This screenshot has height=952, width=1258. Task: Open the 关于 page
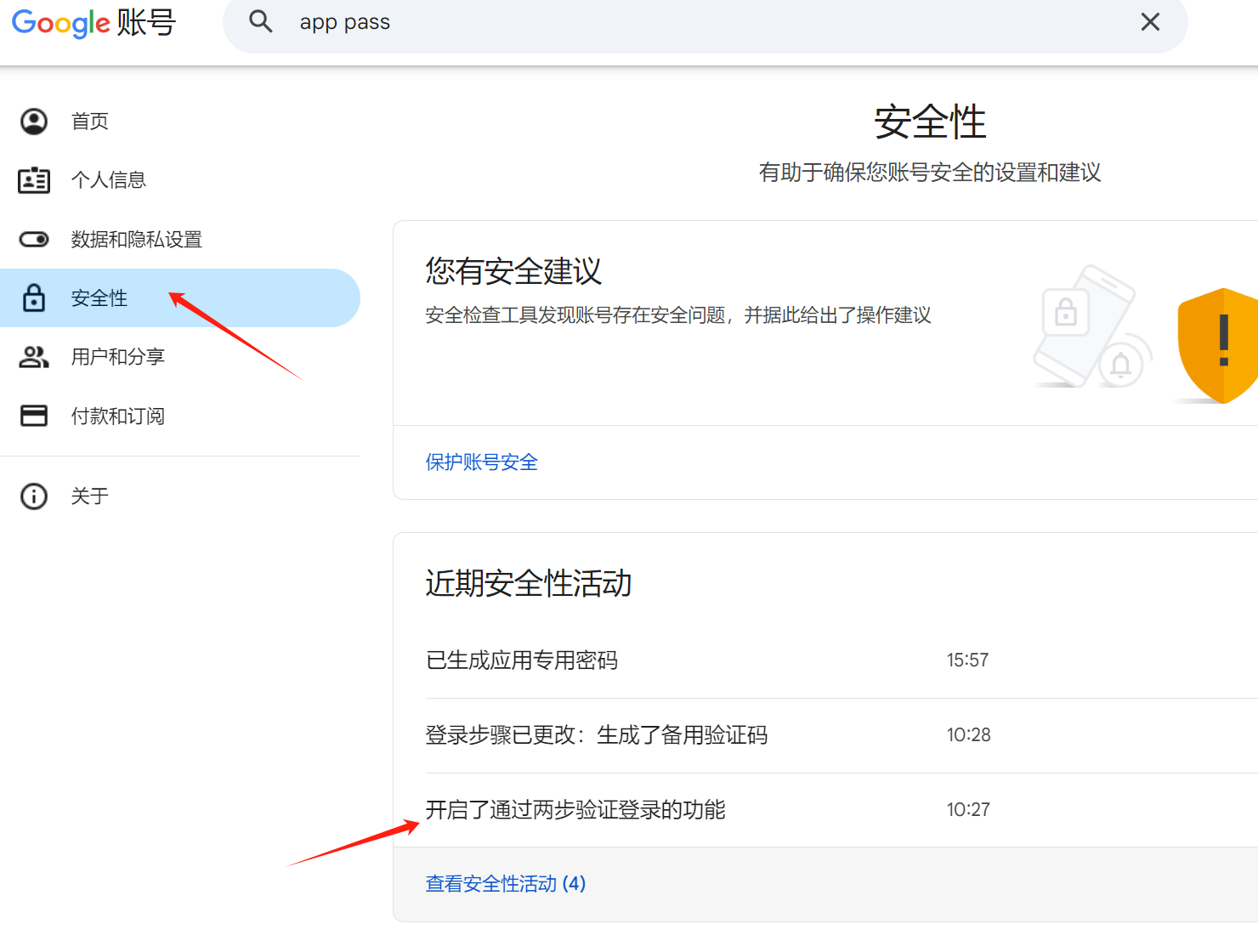180,496
